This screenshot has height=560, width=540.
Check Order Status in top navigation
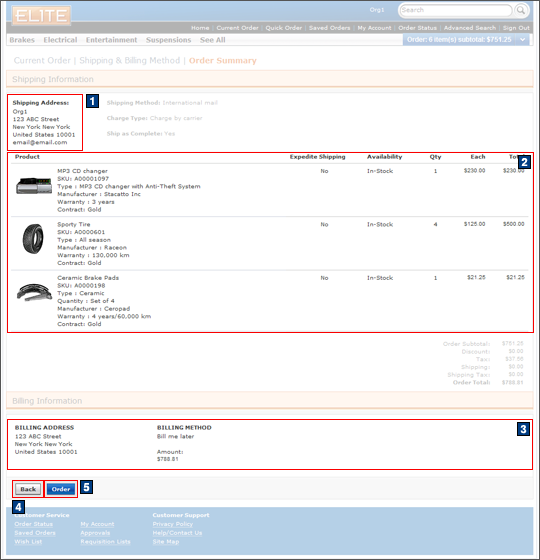click(417, 28)
